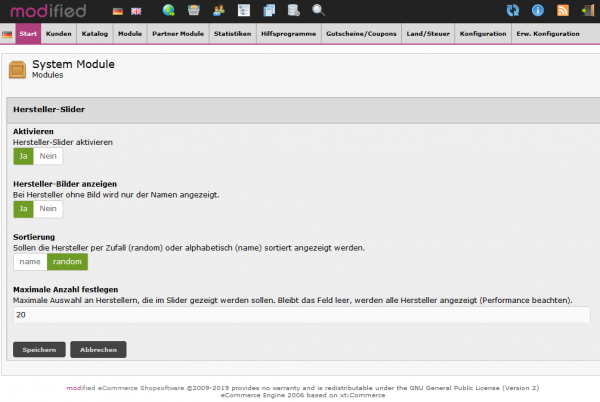This screenshot has width=600, height=402.
Task: Click the blue refresh arrows icon
Action: 513,11
